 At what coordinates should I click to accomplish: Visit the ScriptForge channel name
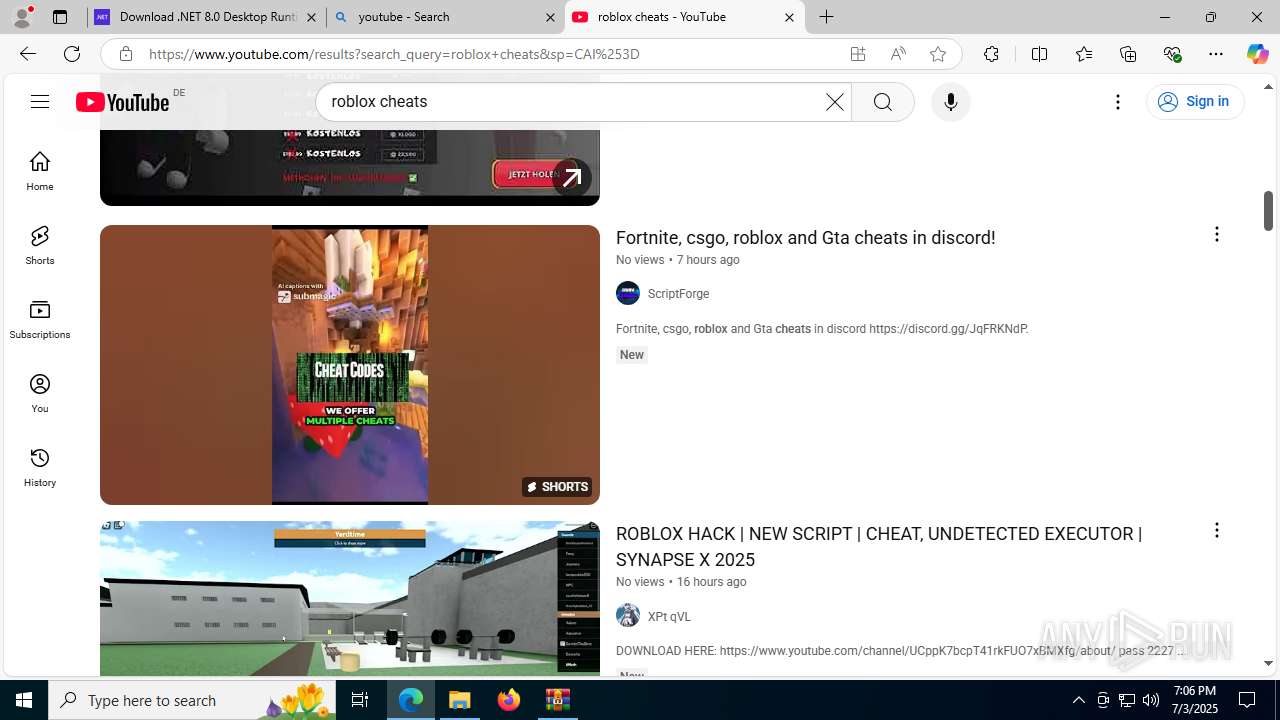(678, 294)
